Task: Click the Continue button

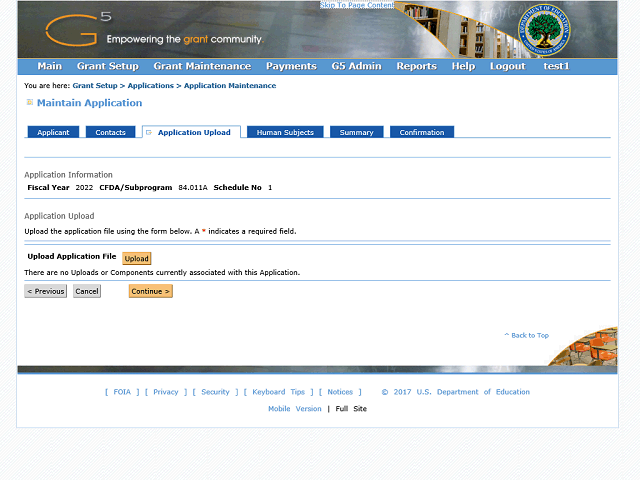Action: click(x=151, y=291)
